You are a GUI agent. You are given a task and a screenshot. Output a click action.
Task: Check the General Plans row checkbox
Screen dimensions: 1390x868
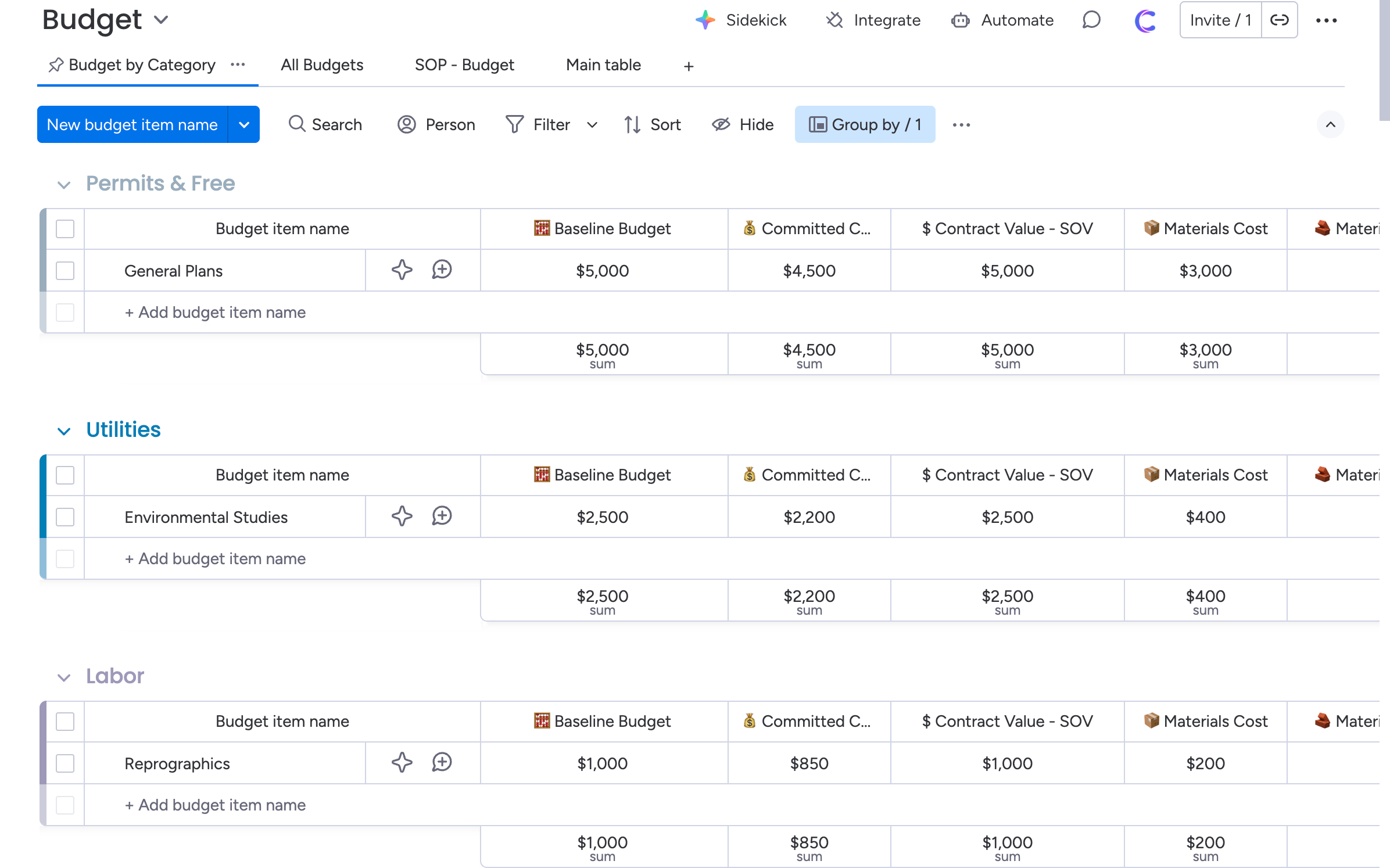[x=65, y=271]
